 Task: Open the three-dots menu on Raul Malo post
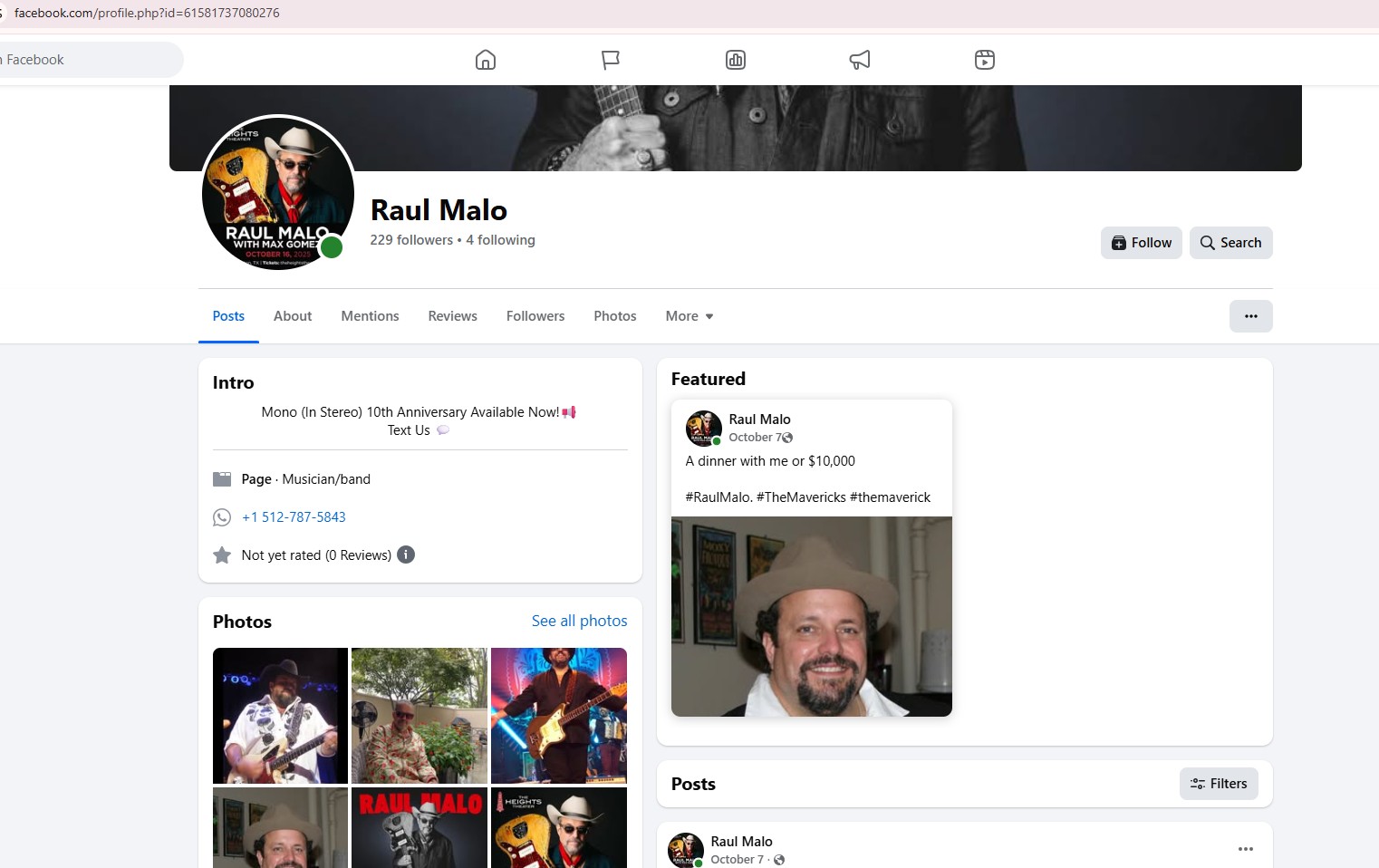(x=1246, y=849)
